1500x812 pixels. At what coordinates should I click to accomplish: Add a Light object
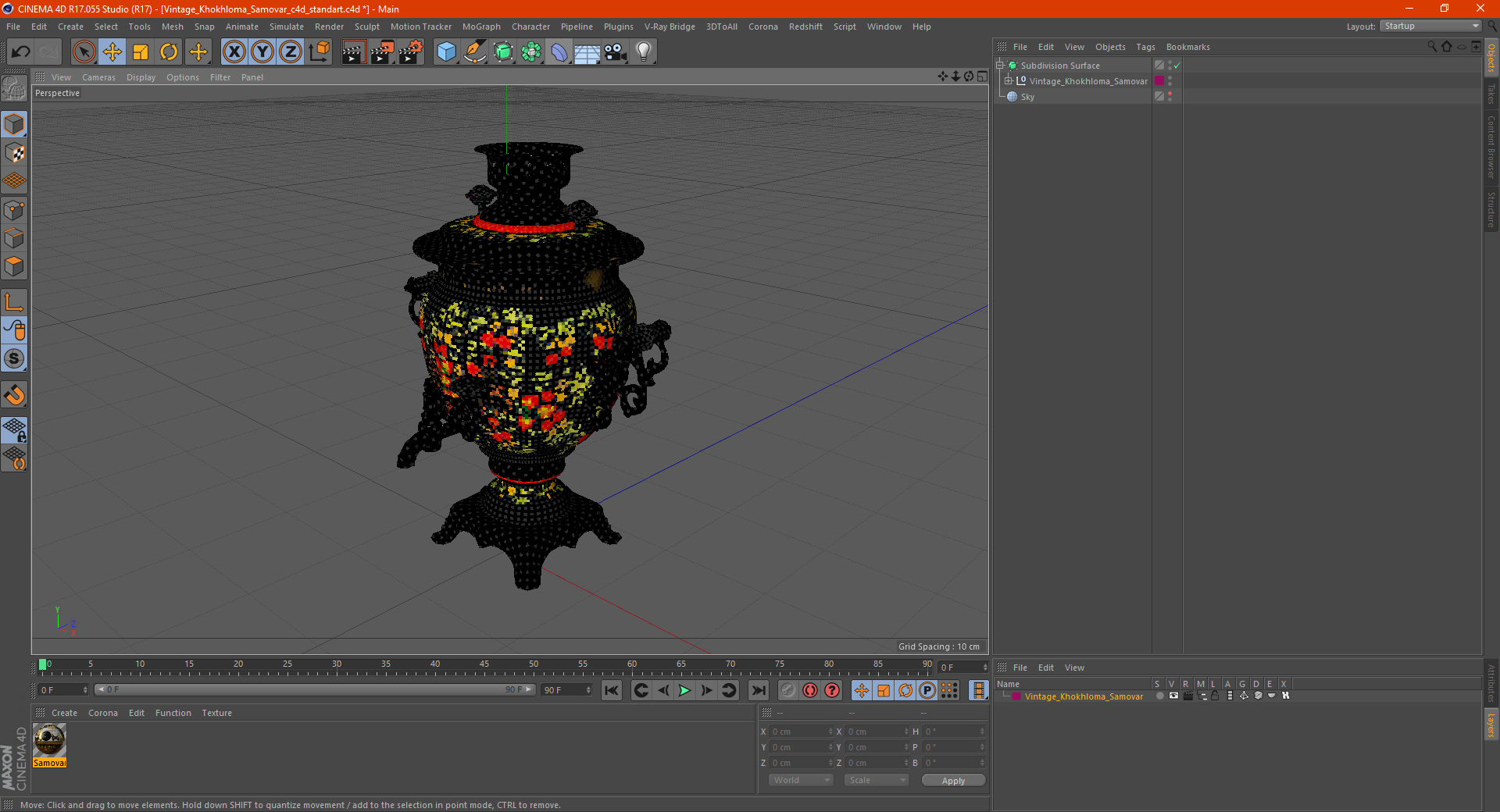click(x=644, y=52)
